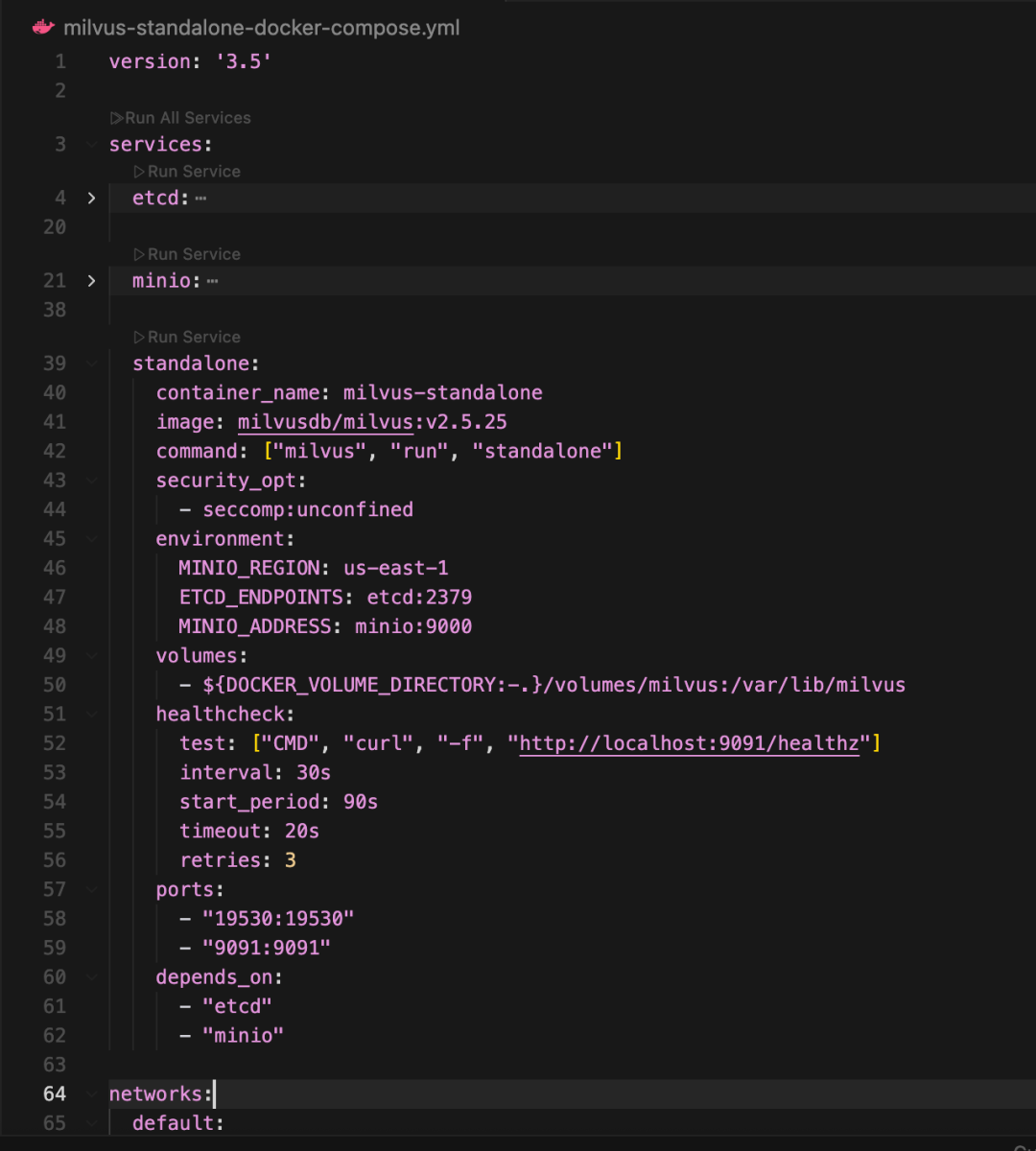
Task: Click line number 42 in gutter
Action: 55,451
